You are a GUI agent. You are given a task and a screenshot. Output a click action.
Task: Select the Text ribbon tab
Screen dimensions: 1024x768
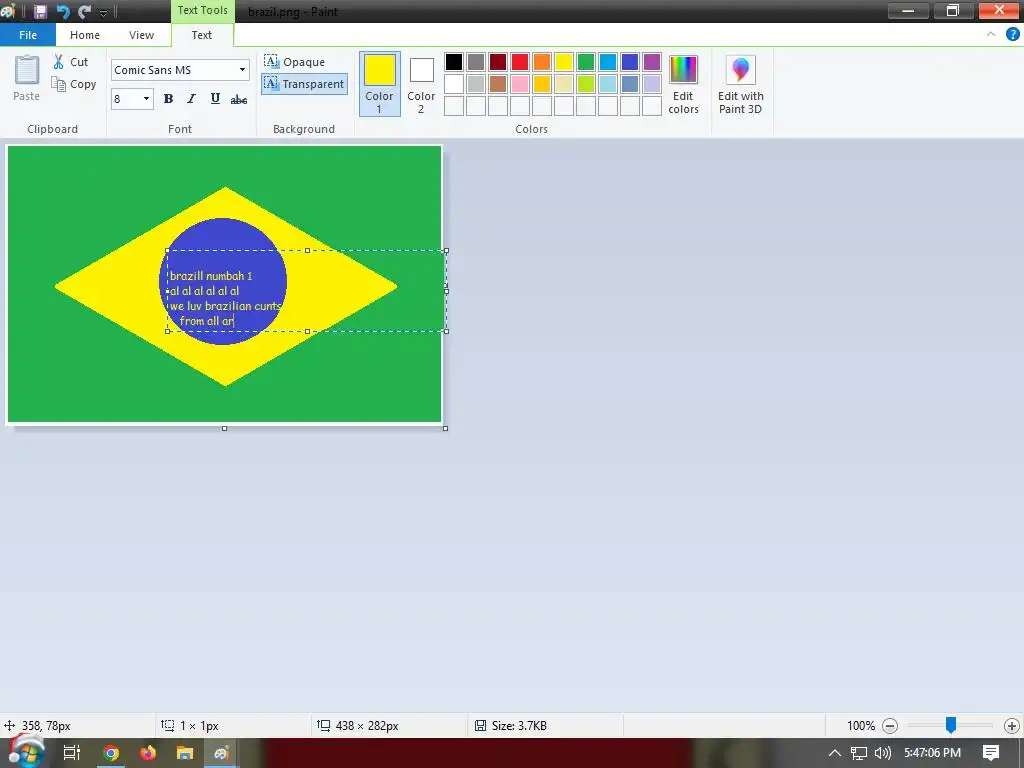202,35
